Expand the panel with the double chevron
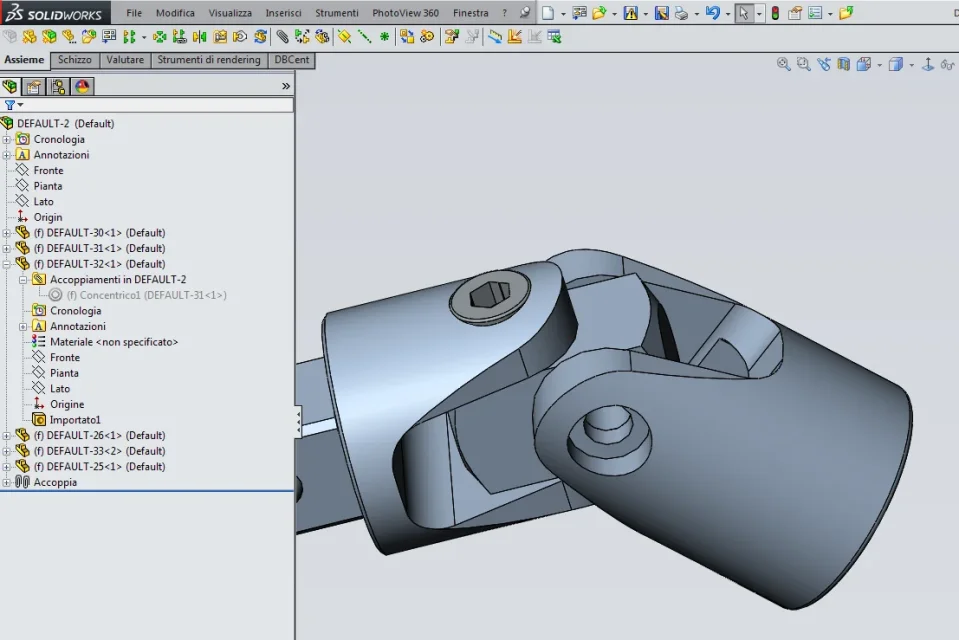The height and width of the screenshot is (640, 959). tap(286, 86)
